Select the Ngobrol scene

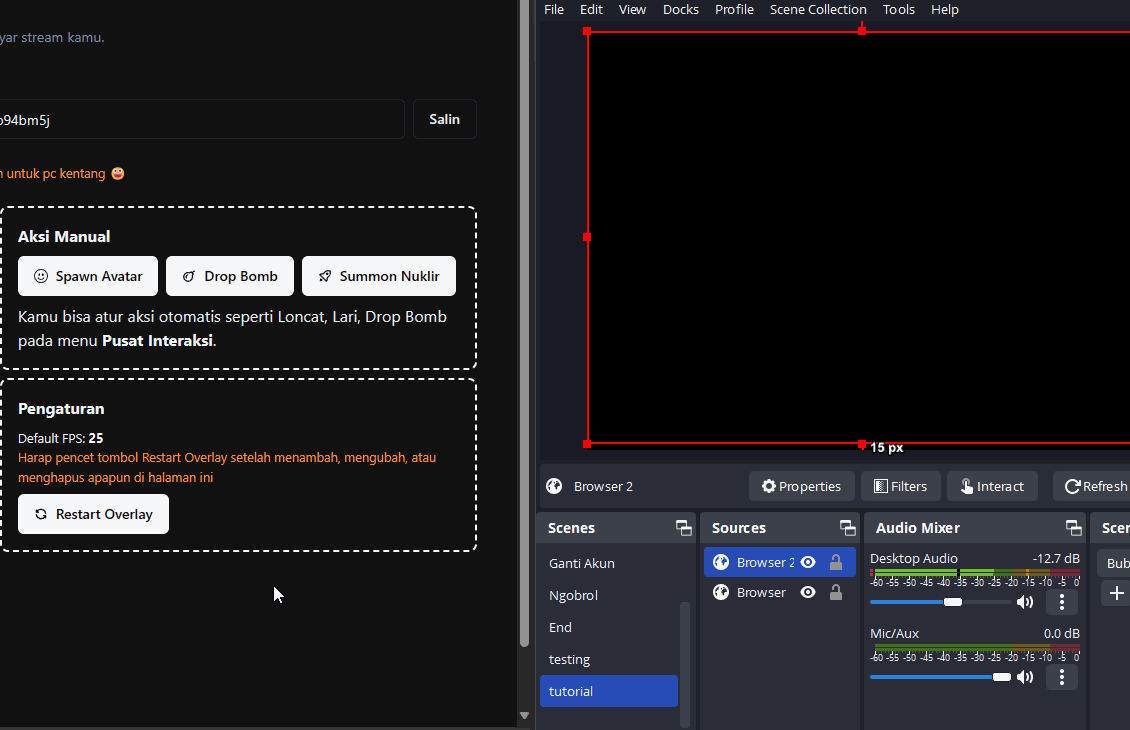point(573,595)
